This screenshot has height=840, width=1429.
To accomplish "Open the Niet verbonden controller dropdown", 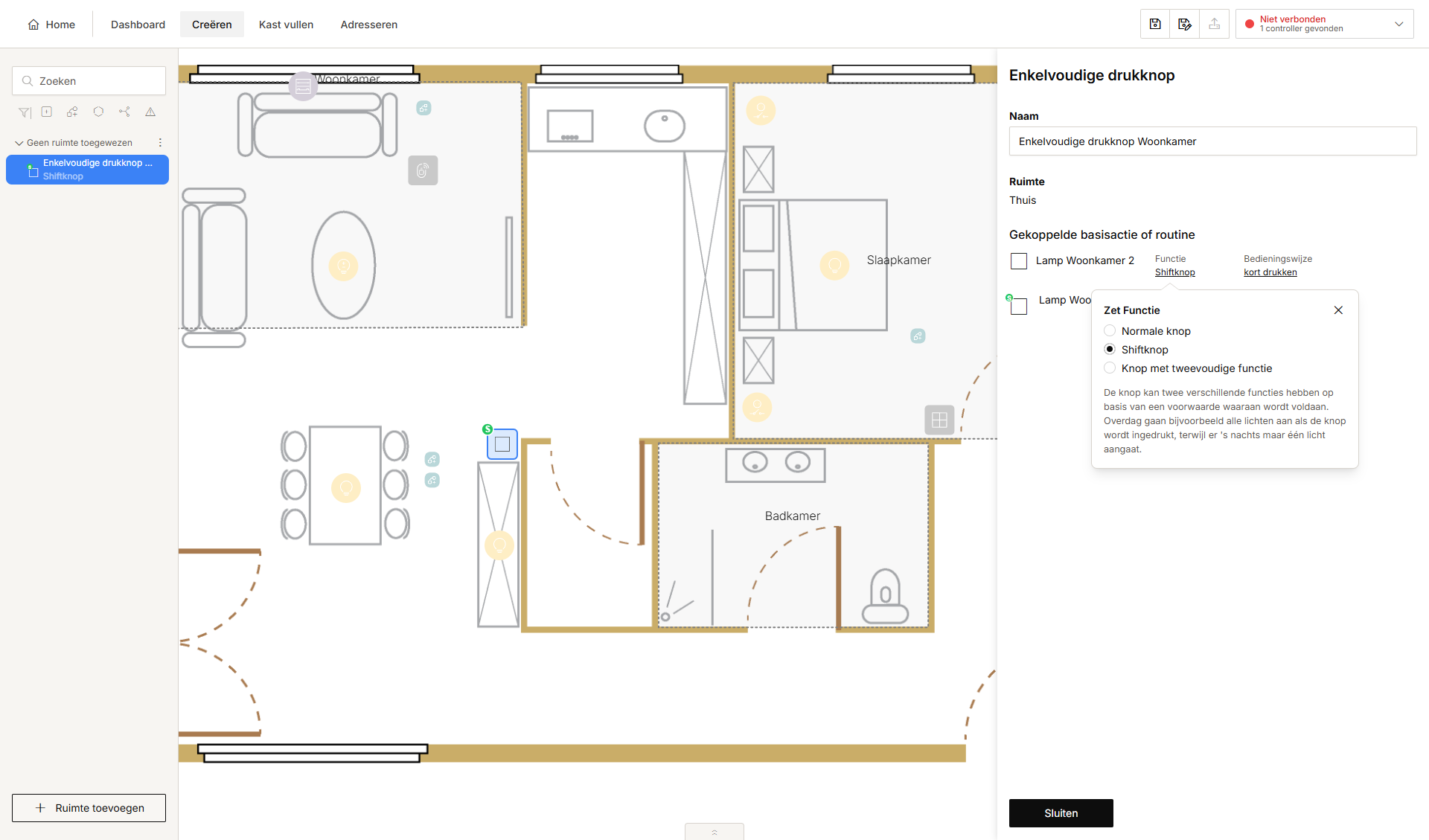I will tap(1325, 24).
